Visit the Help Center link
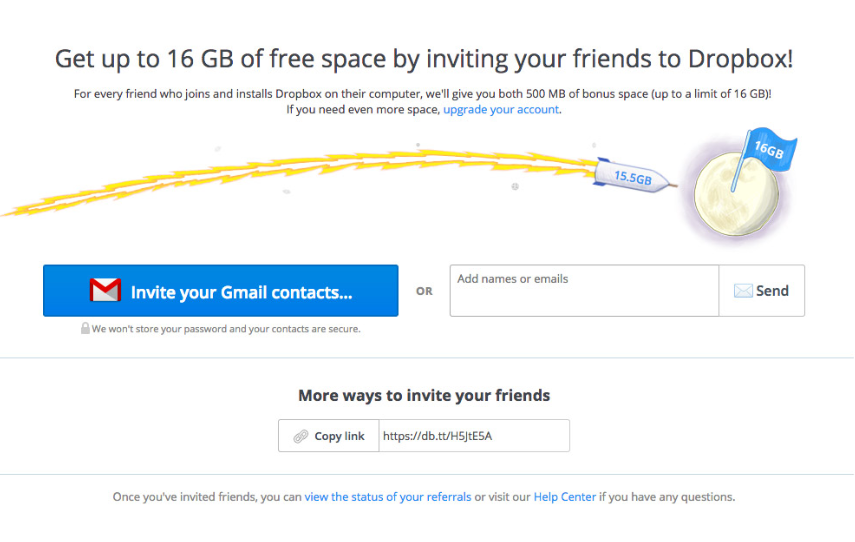The image size is (855, 542). [x=565, y=497]
